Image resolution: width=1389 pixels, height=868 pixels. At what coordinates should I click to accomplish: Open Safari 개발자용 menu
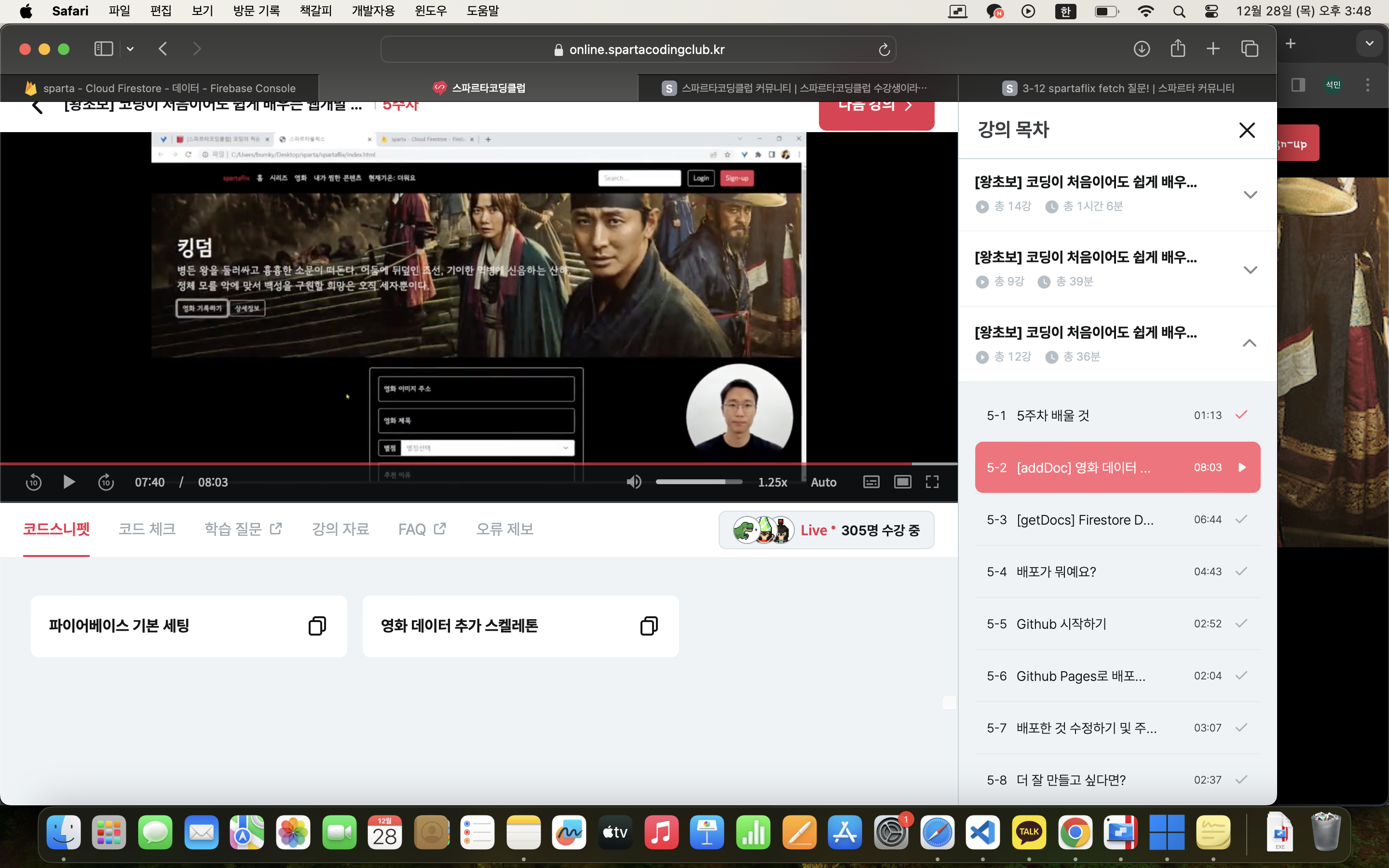point(373,11)
